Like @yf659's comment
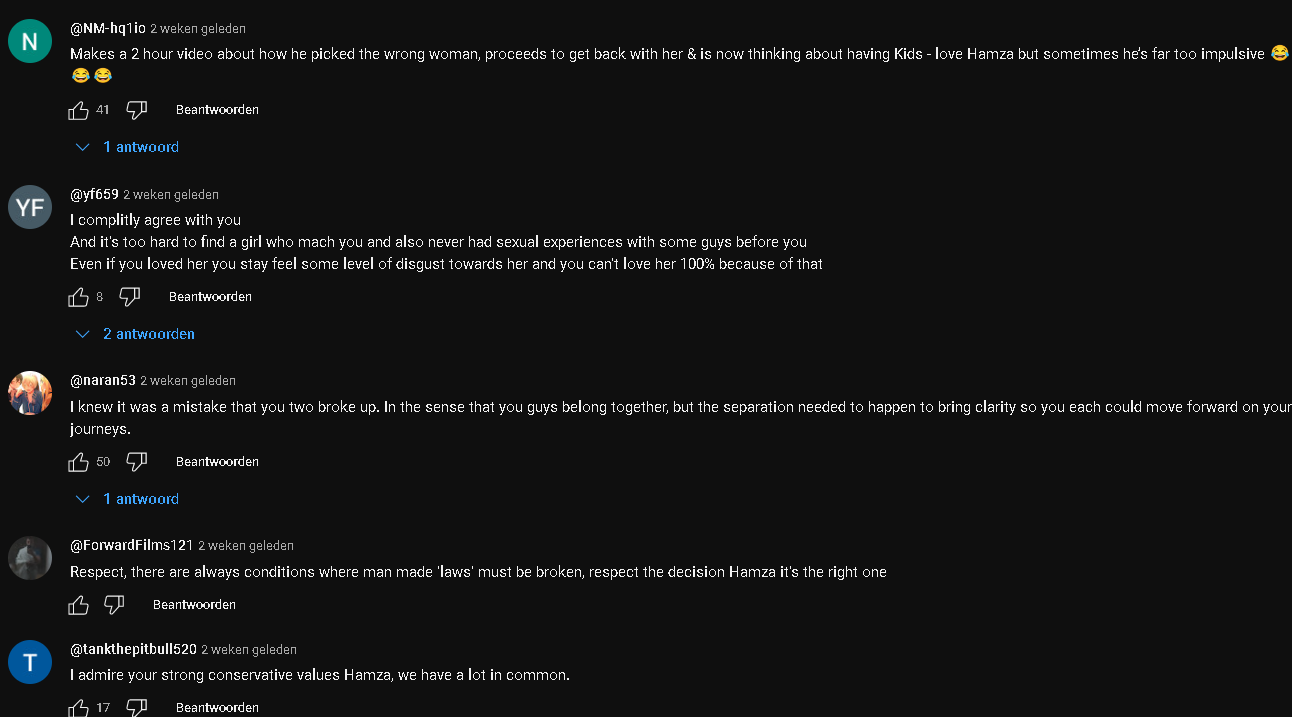 (x=79, y=297)
